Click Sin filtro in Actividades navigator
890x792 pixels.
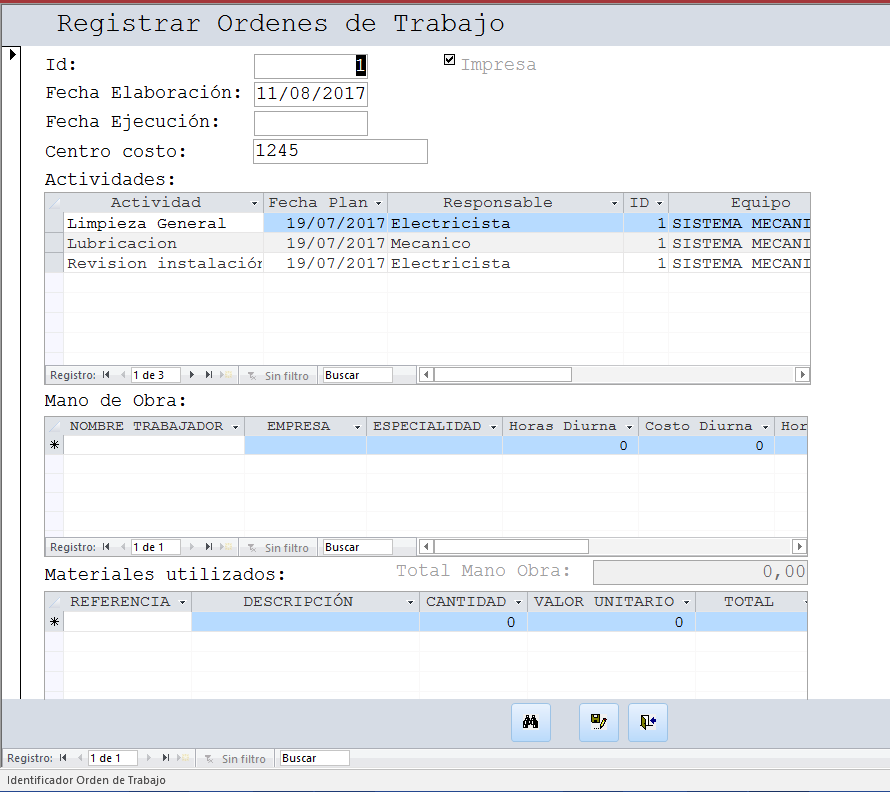pos(285,376)
